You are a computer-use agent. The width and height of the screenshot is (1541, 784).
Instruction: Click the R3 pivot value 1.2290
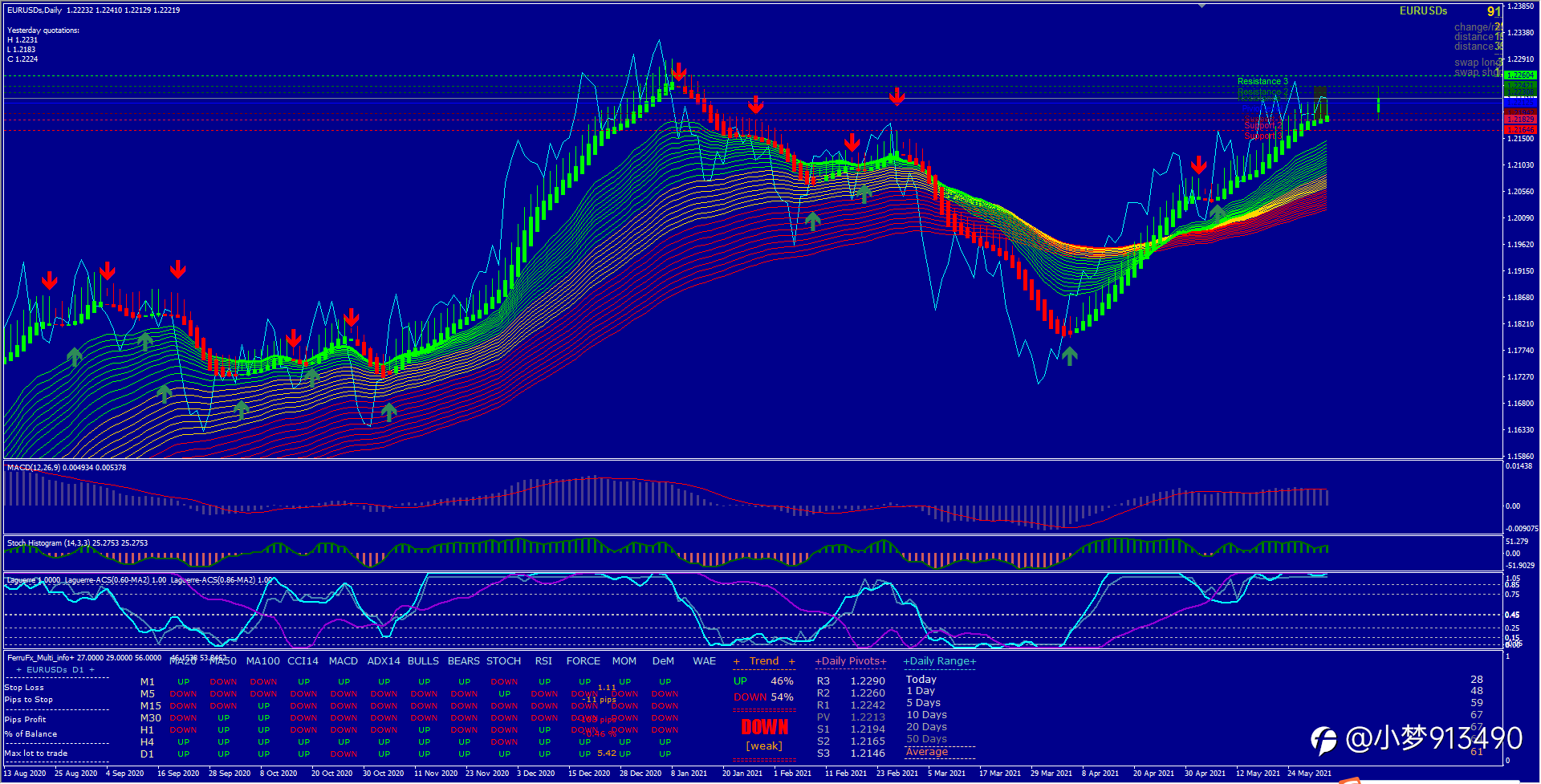[868, 681]
